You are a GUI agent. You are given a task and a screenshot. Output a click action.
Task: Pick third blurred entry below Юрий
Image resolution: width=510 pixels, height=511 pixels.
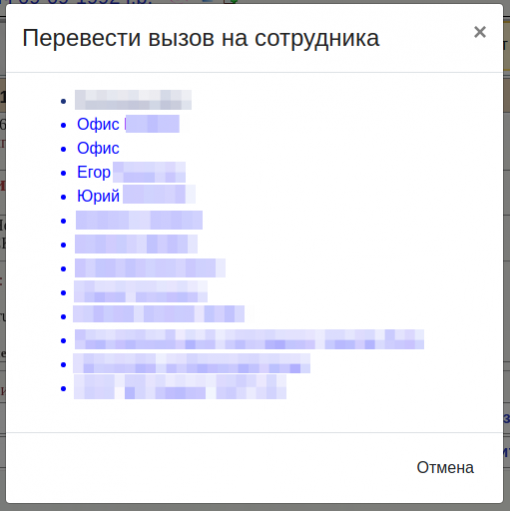[150, 268]
